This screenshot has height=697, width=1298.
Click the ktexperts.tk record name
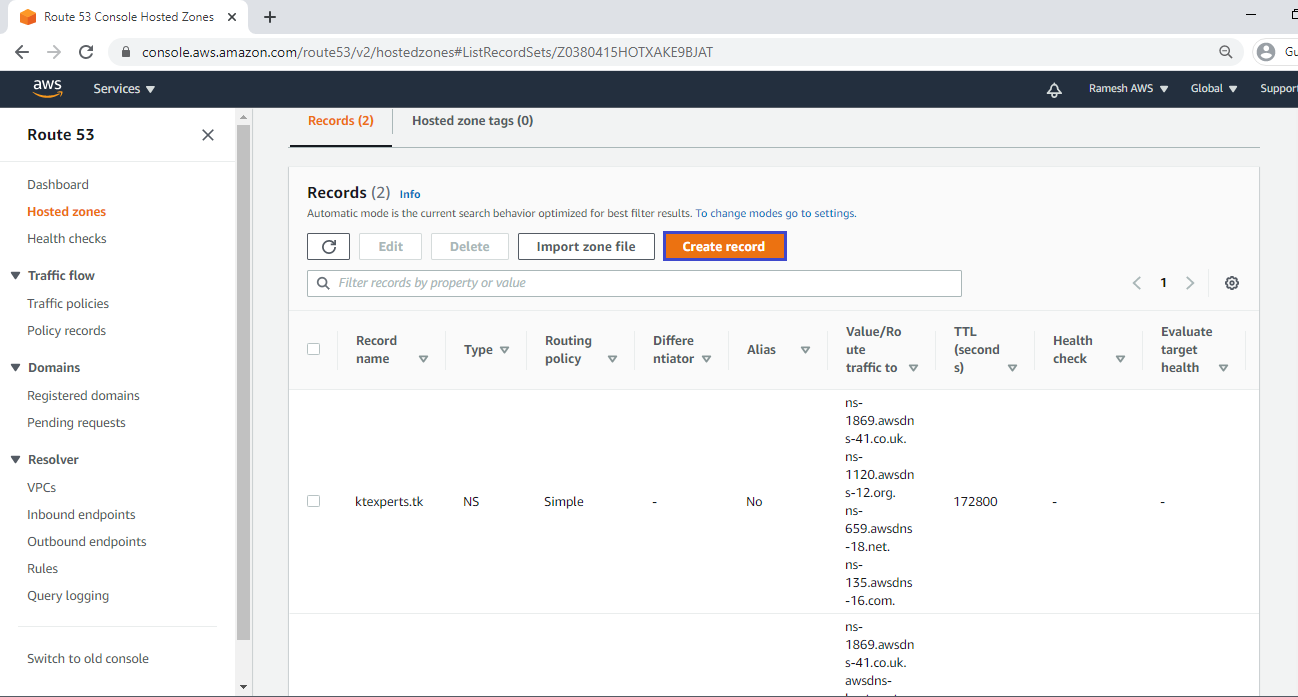click(389, 502)
